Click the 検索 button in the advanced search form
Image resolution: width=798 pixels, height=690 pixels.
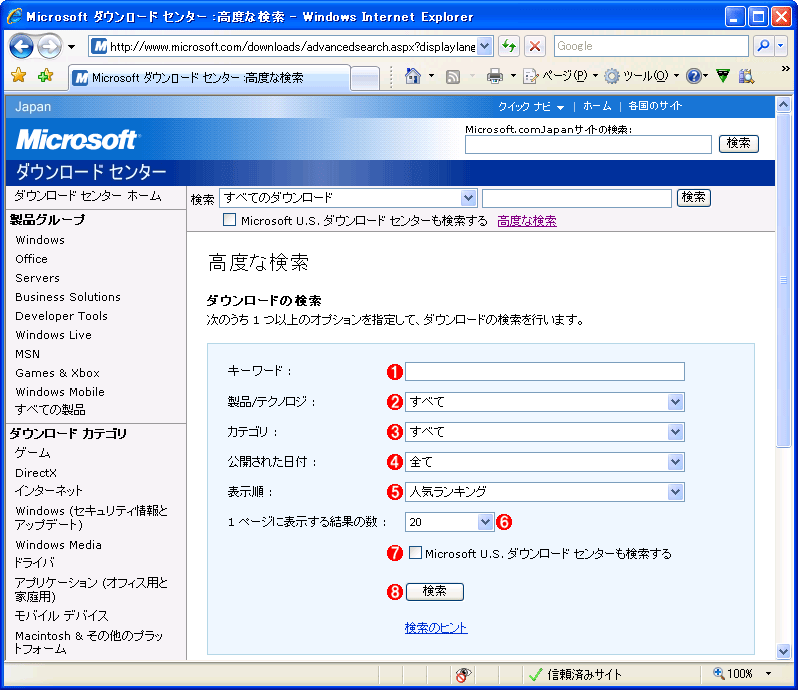pyautogui.click(x=435, y=591)
